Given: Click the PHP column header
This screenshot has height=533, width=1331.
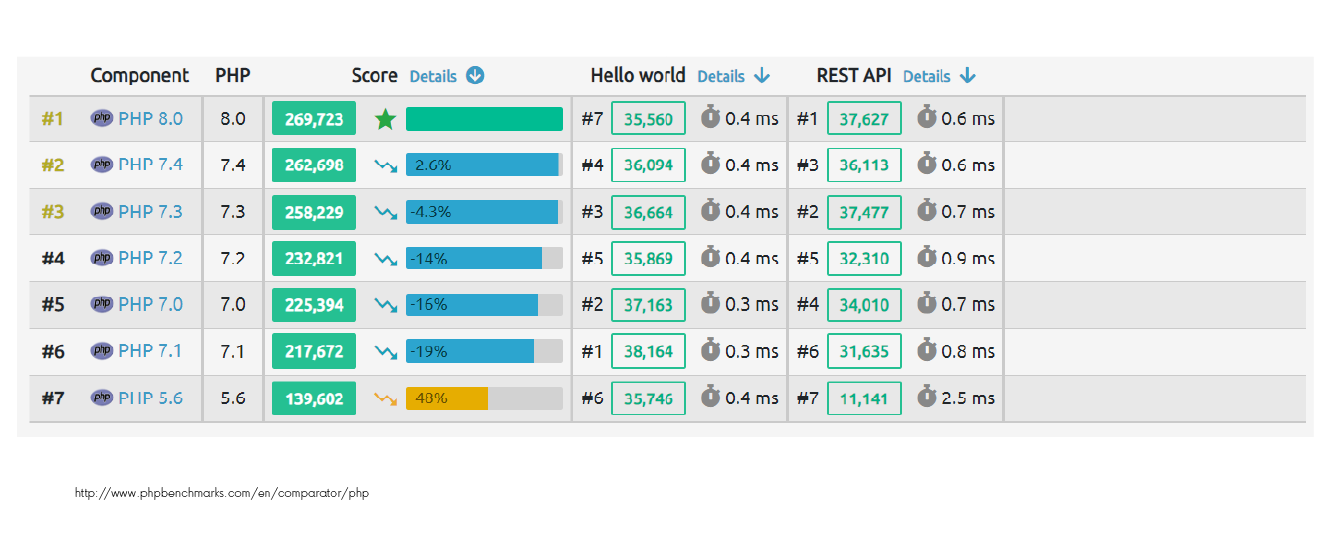Looking at the screenshot, I should coord(233,76).
